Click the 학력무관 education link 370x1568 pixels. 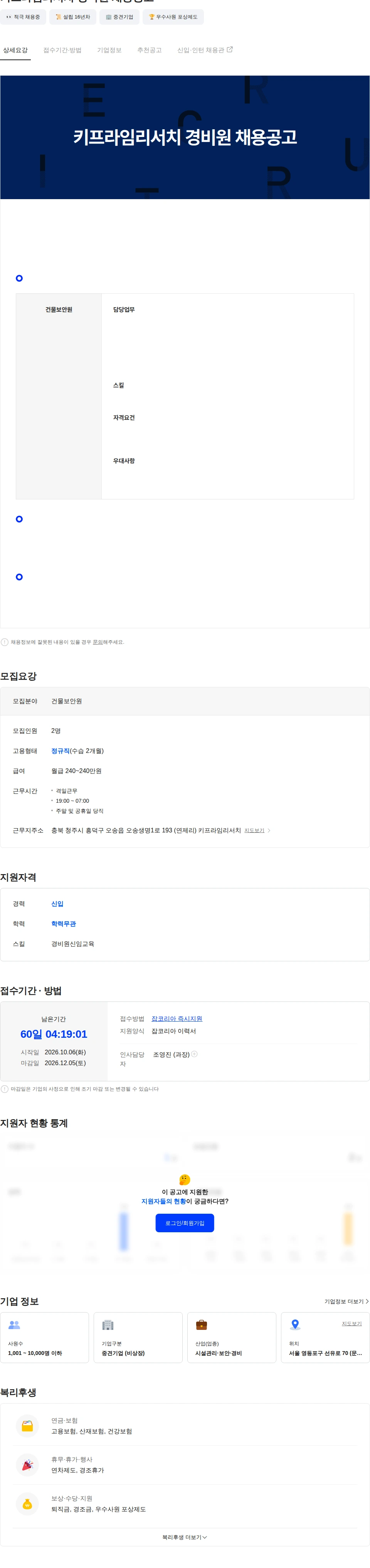pyautogui.click(x=63, y=924)
